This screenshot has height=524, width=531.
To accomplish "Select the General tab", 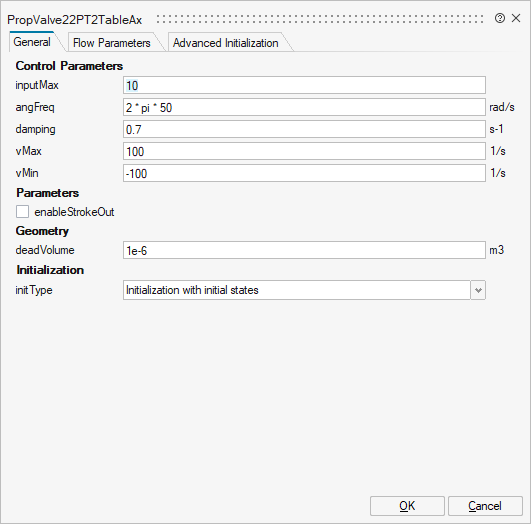I will (32, 42).
